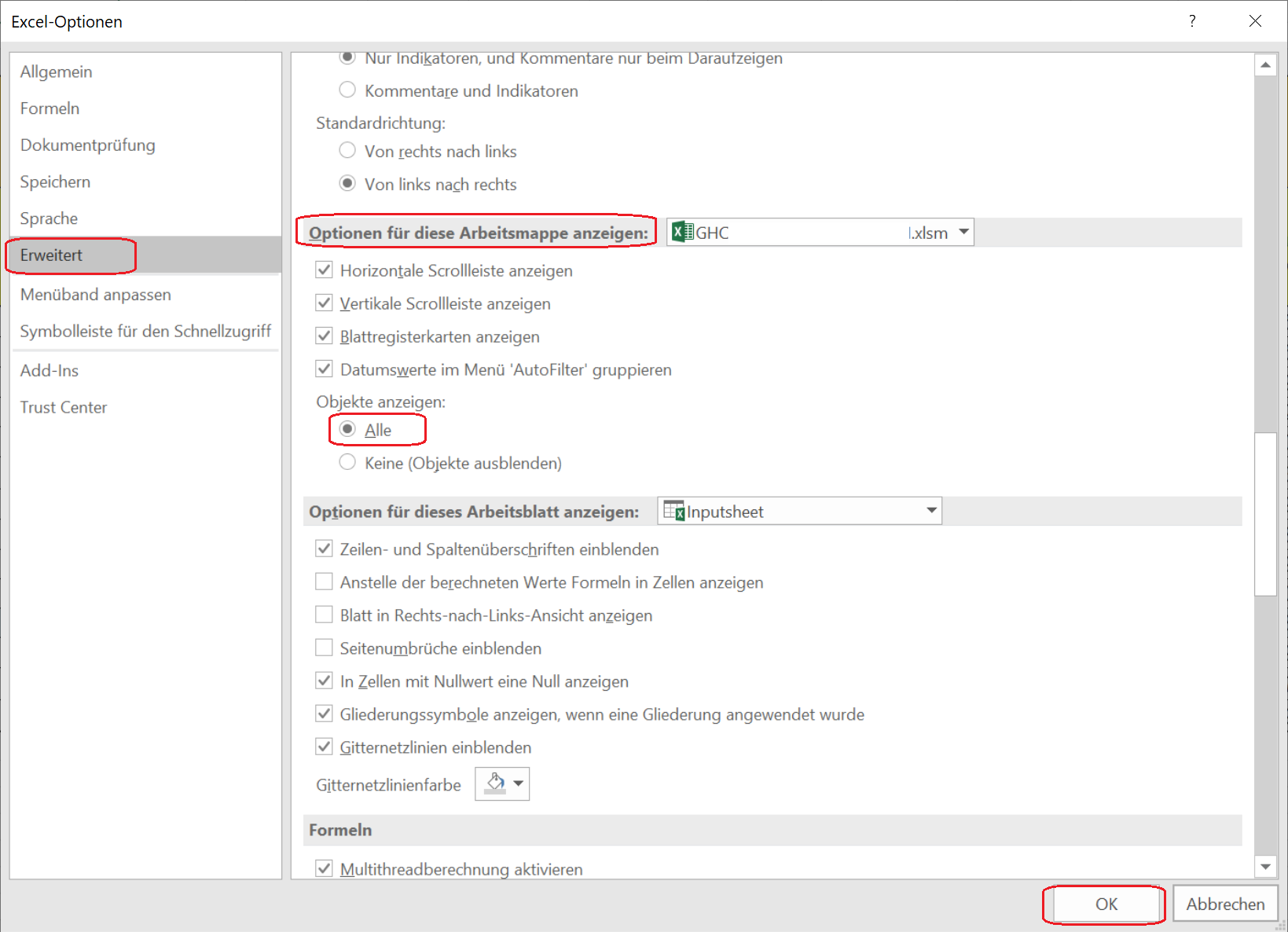Switch to the Formeln category
1288x932 pixels.
tap(50, 108)
